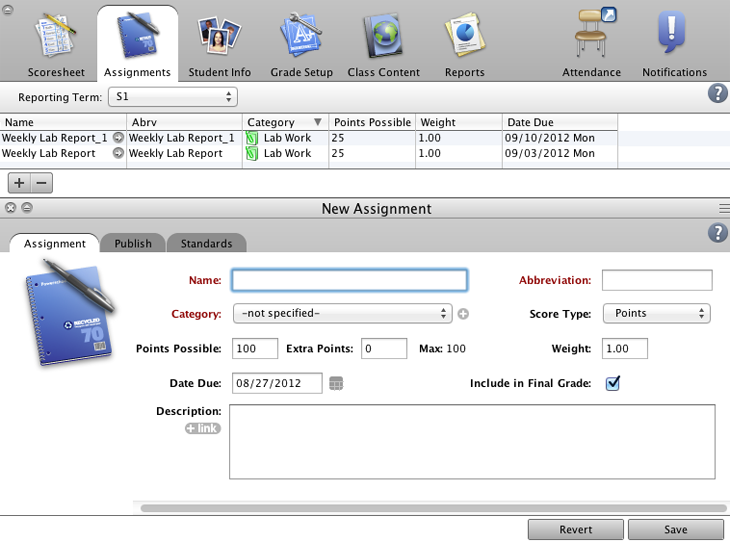
Task: Switch to the Publish tab
Action: tap(133, 243)
